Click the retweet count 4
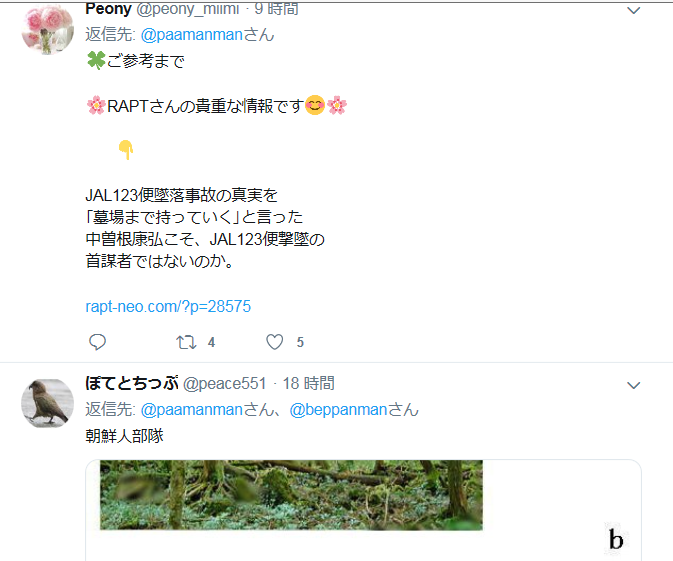Viewport: 673px width, 561px height. click(211, 343)
